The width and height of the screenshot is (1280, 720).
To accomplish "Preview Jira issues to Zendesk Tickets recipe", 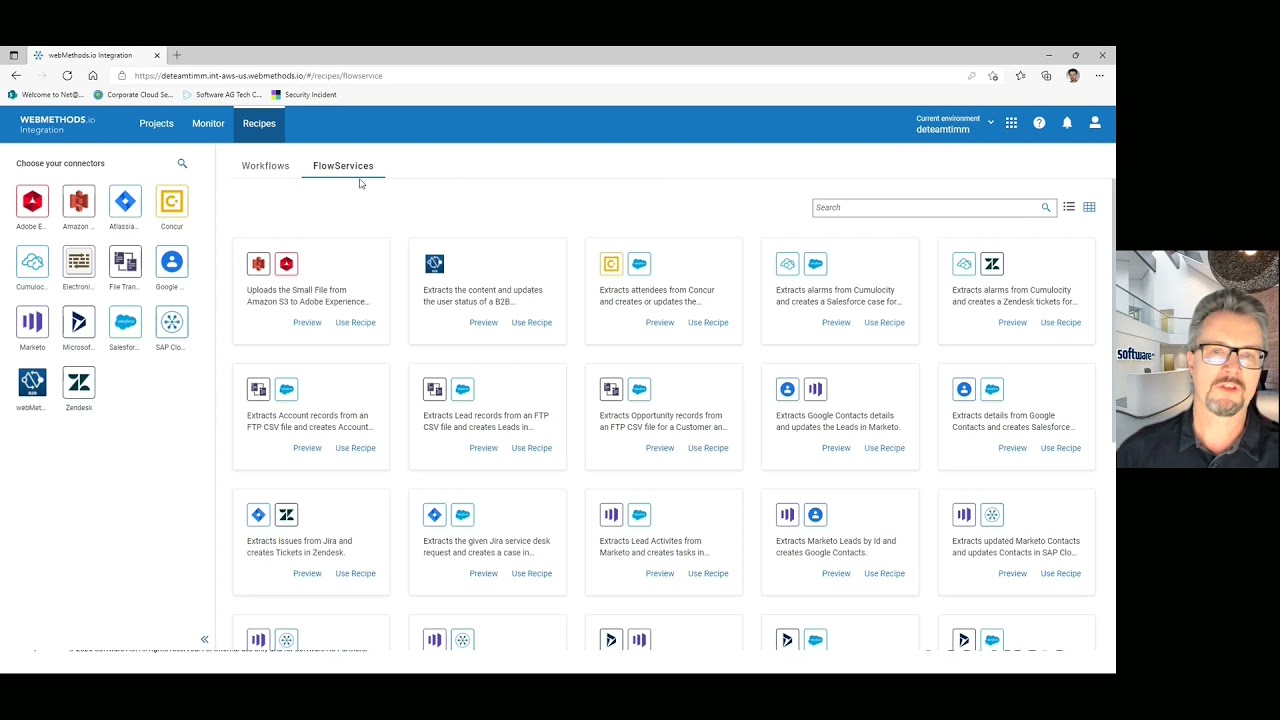I will (307, 573).
